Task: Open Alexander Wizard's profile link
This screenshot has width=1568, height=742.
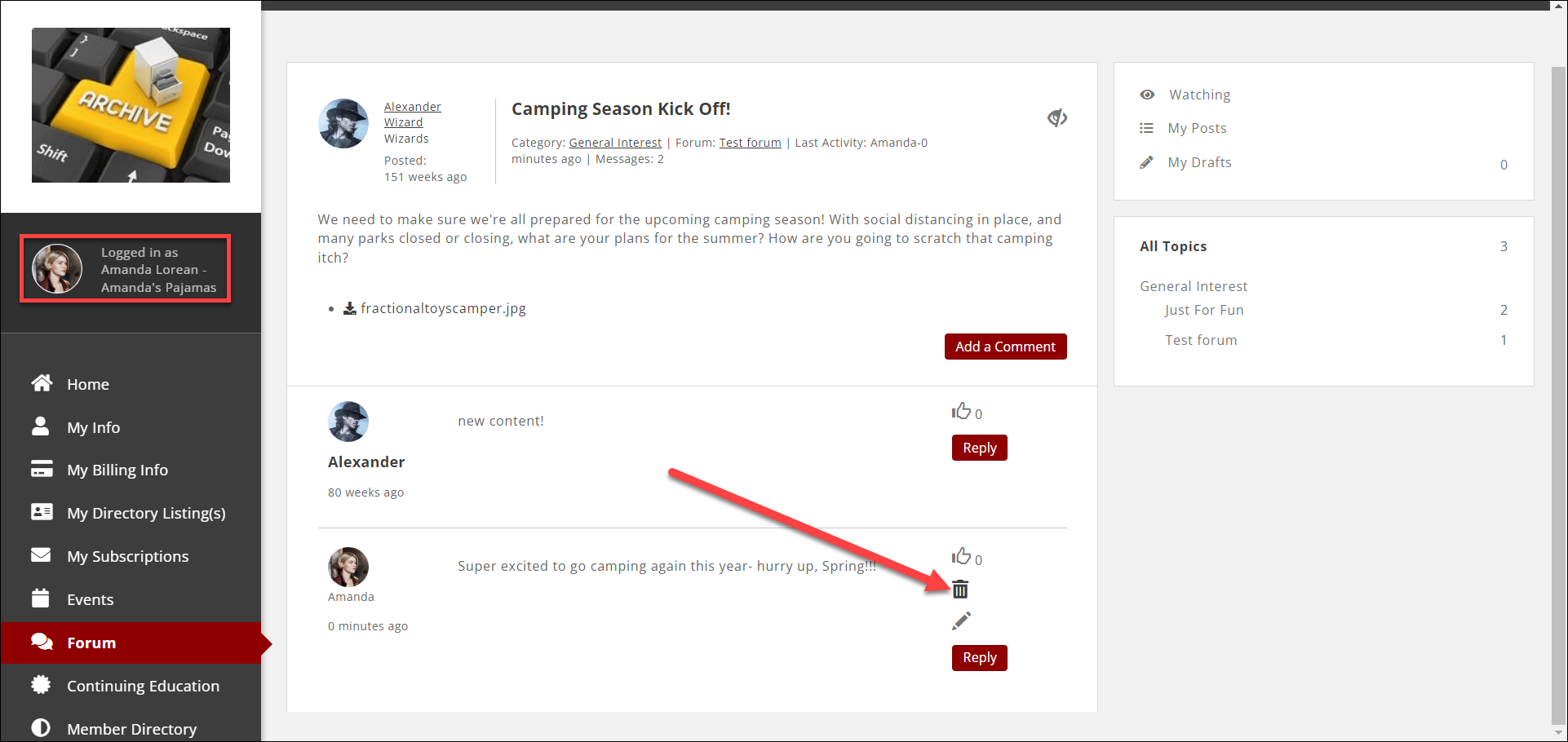Action: (412, 114)
